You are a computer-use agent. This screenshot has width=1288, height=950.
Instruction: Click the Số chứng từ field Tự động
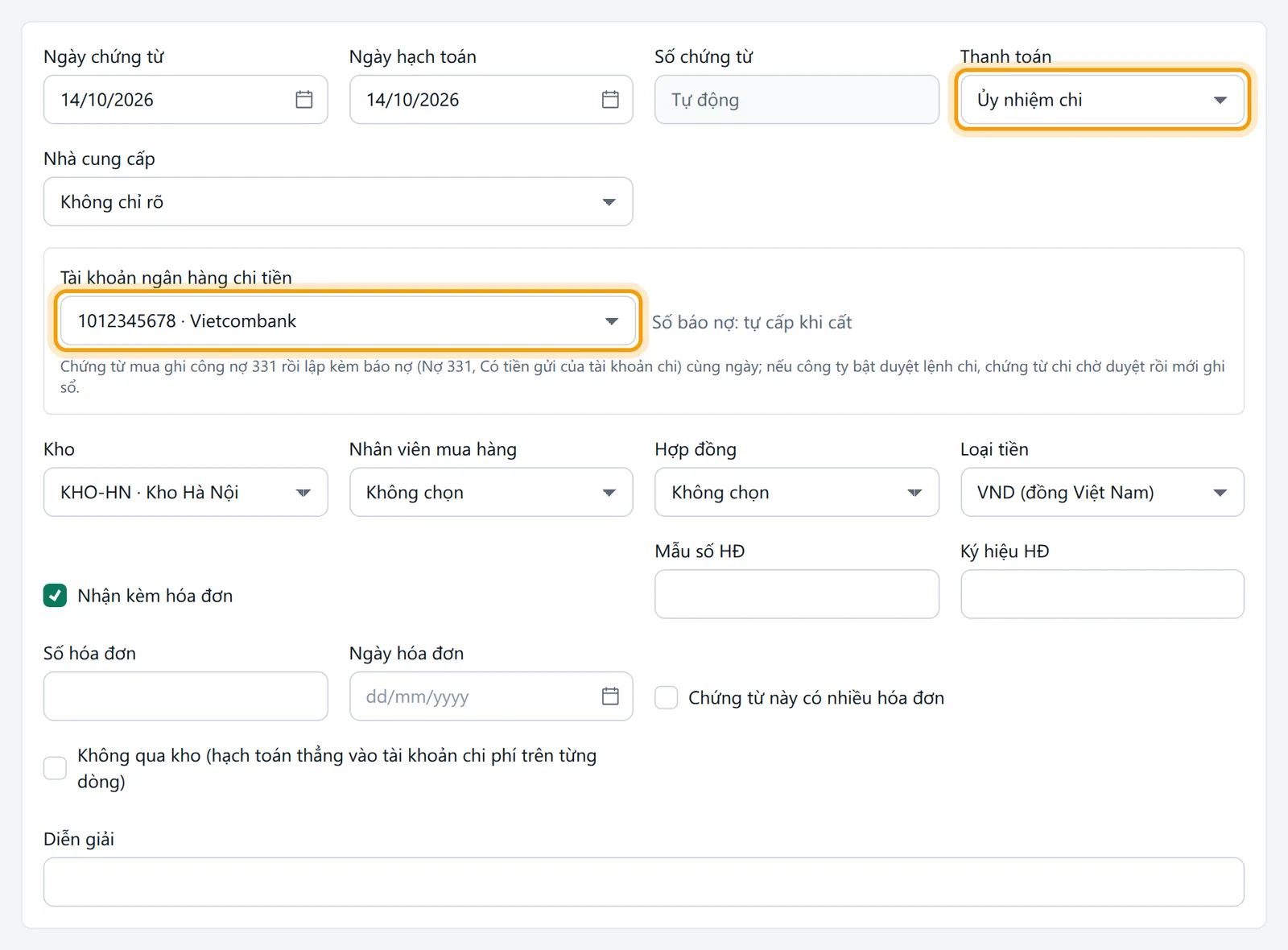click(797, 100)
